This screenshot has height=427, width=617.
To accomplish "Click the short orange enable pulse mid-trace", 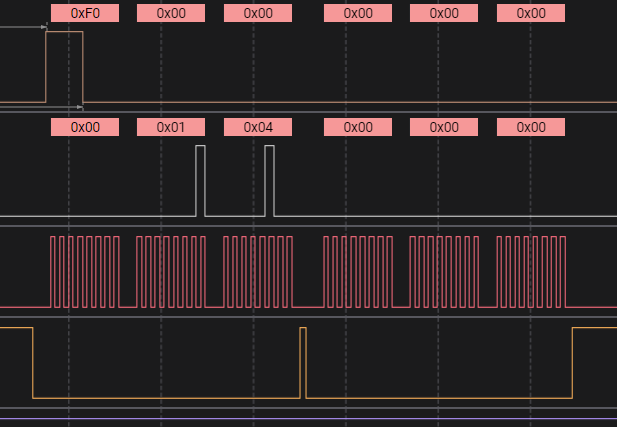I will pyautogui.click(x=303, y=363).
